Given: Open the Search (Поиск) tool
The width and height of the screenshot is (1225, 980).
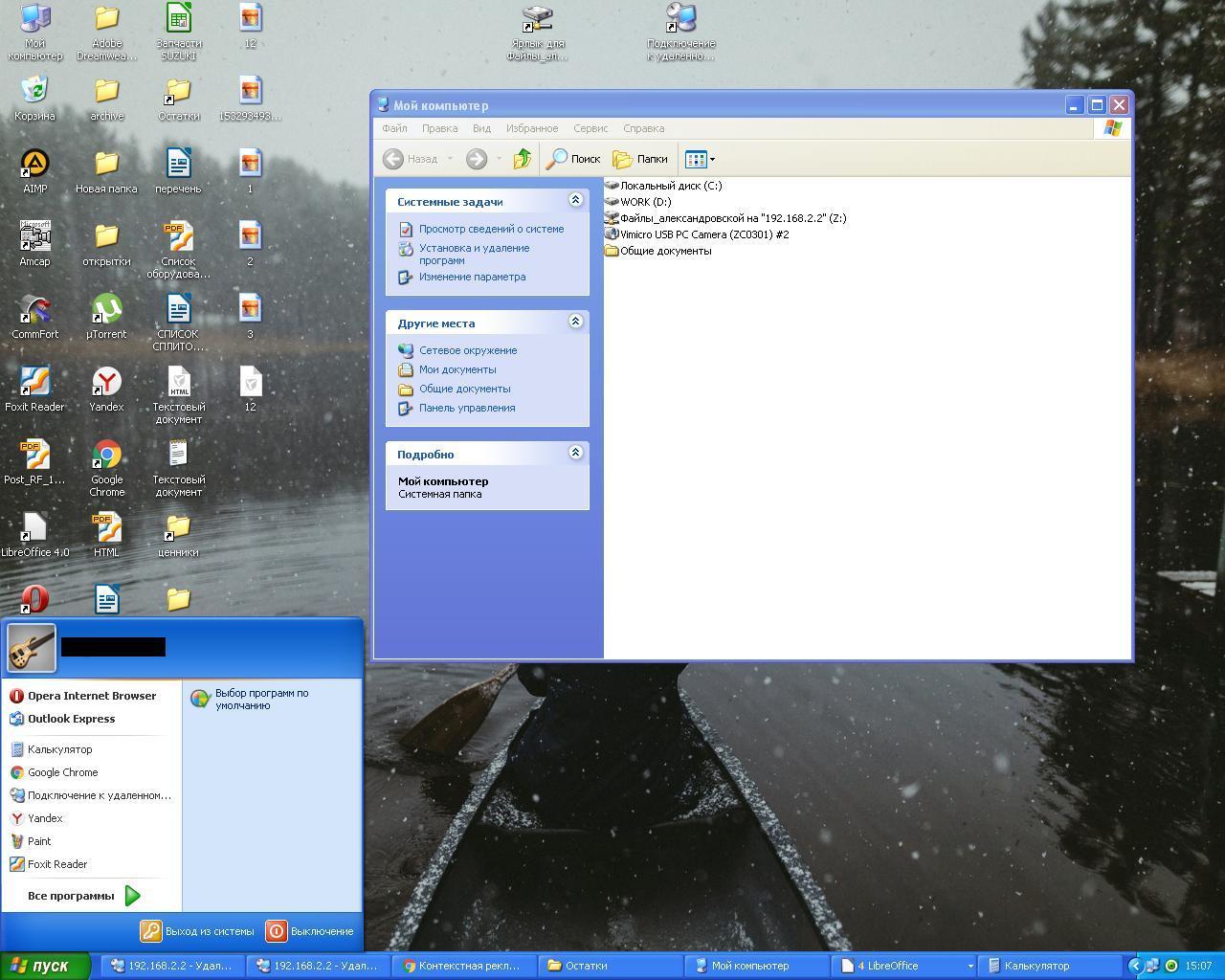Looking at the screenshot, I should 573,159.
